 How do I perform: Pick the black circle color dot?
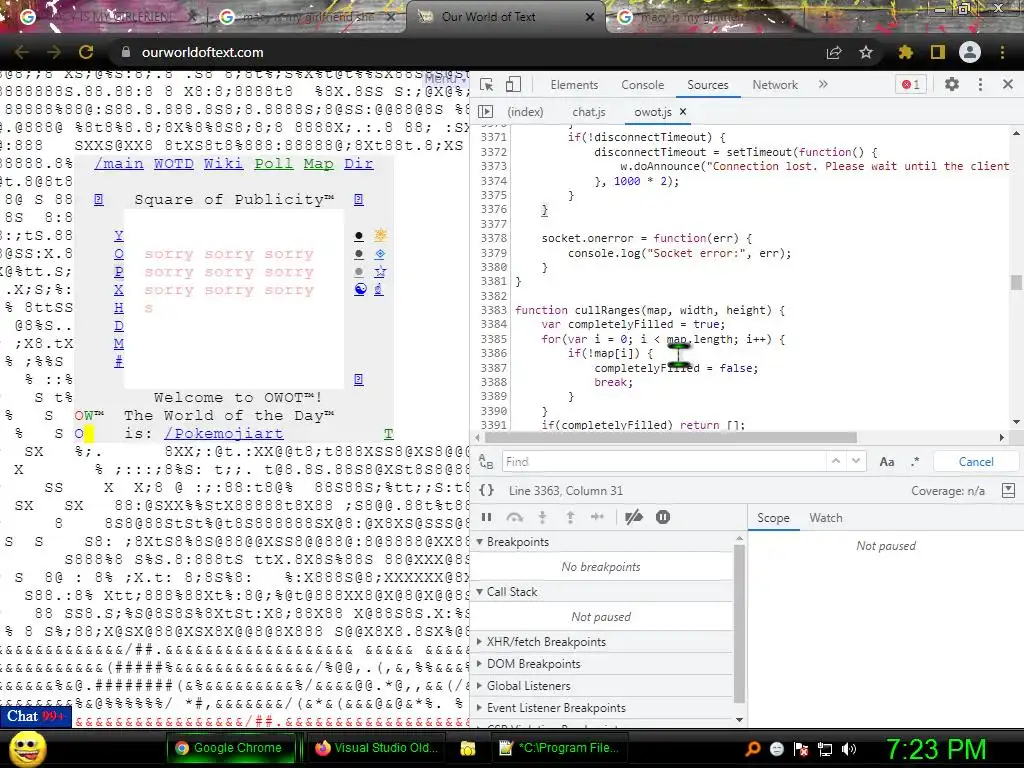[x=359, y=236]
